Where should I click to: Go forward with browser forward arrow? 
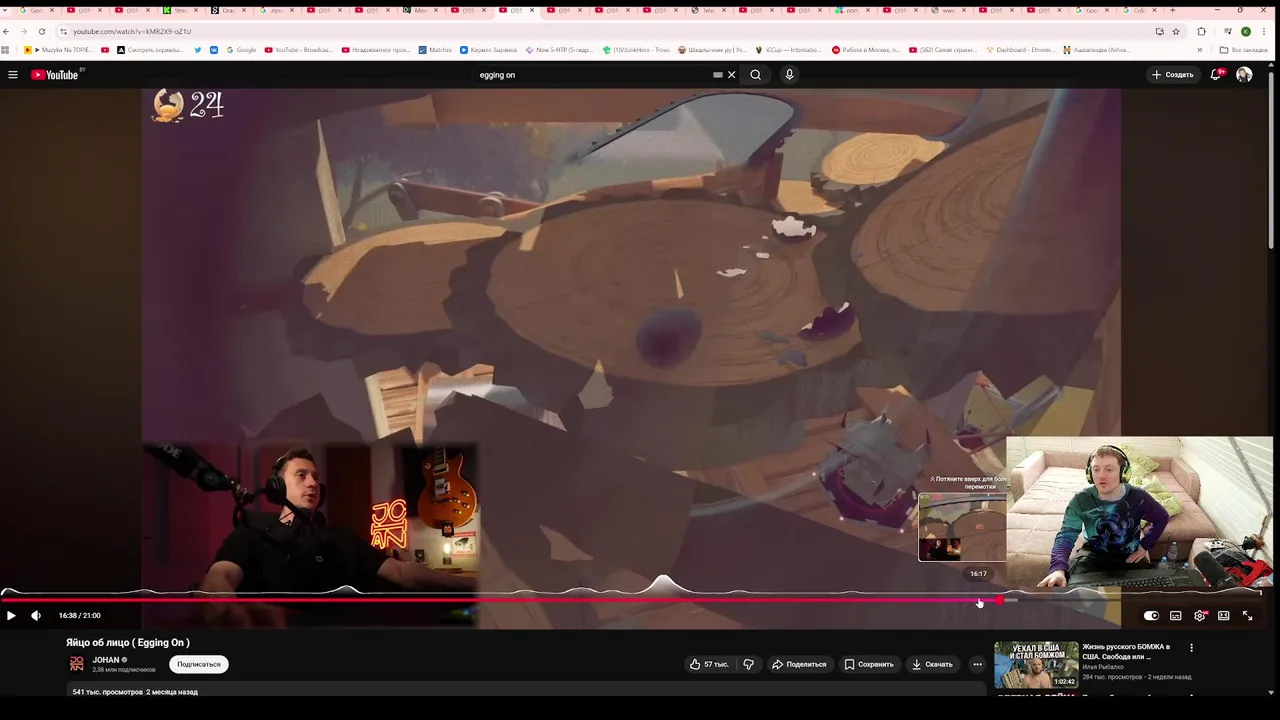[x=24, y=31]
